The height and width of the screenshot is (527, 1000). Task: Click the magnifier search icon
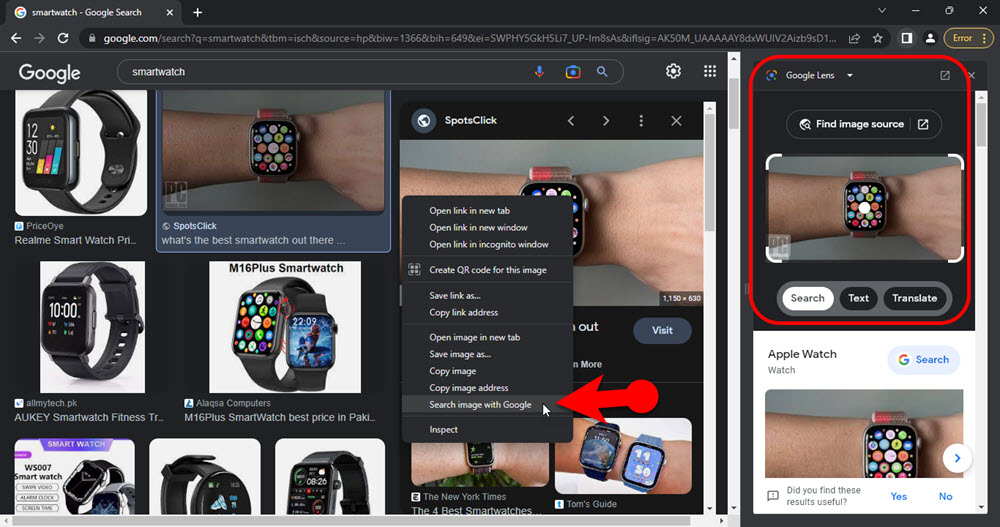pyautogui.click(x=602, y=71)
